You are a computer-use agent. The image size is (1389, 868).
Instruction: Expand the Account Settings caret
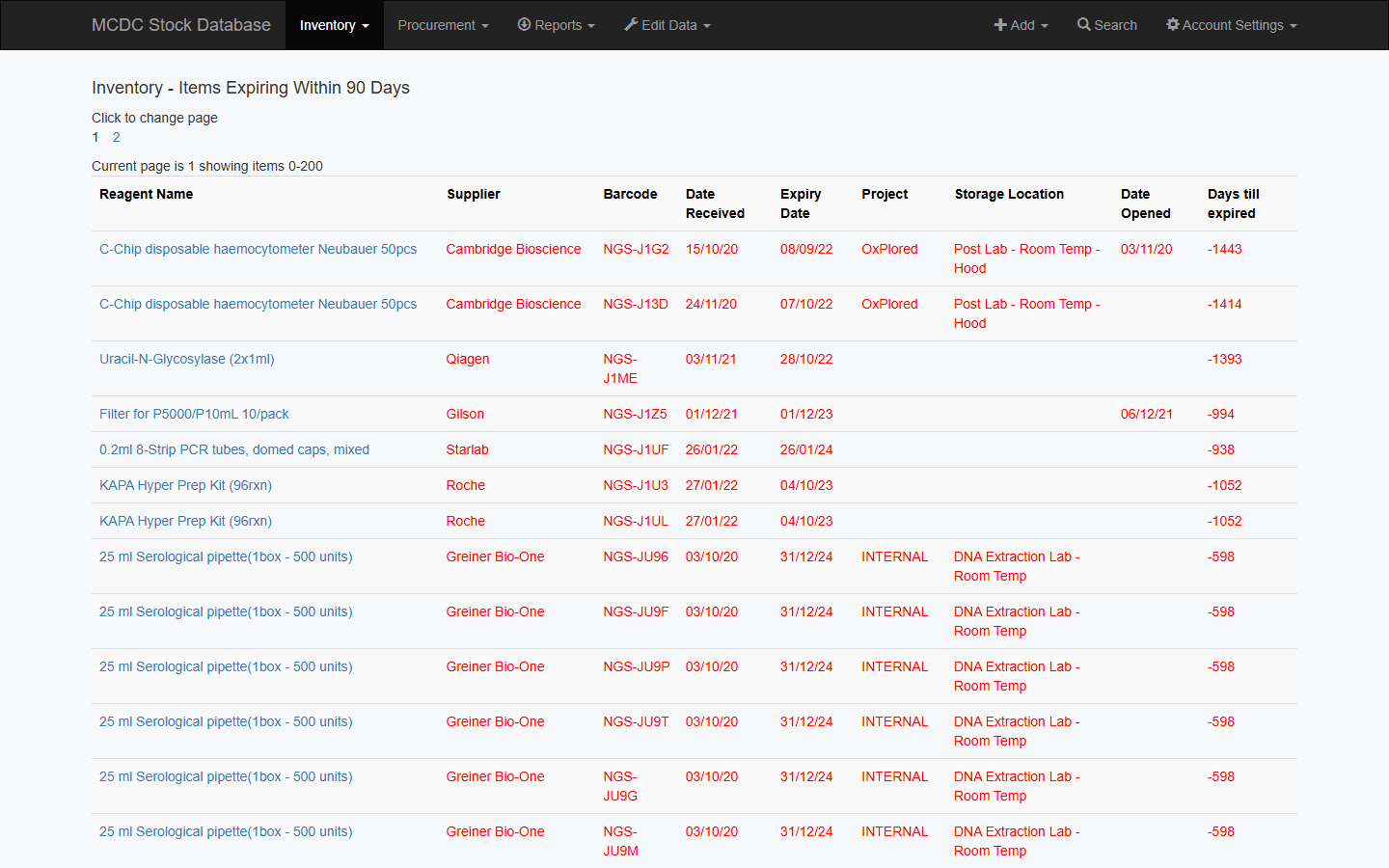[1293, 26]
